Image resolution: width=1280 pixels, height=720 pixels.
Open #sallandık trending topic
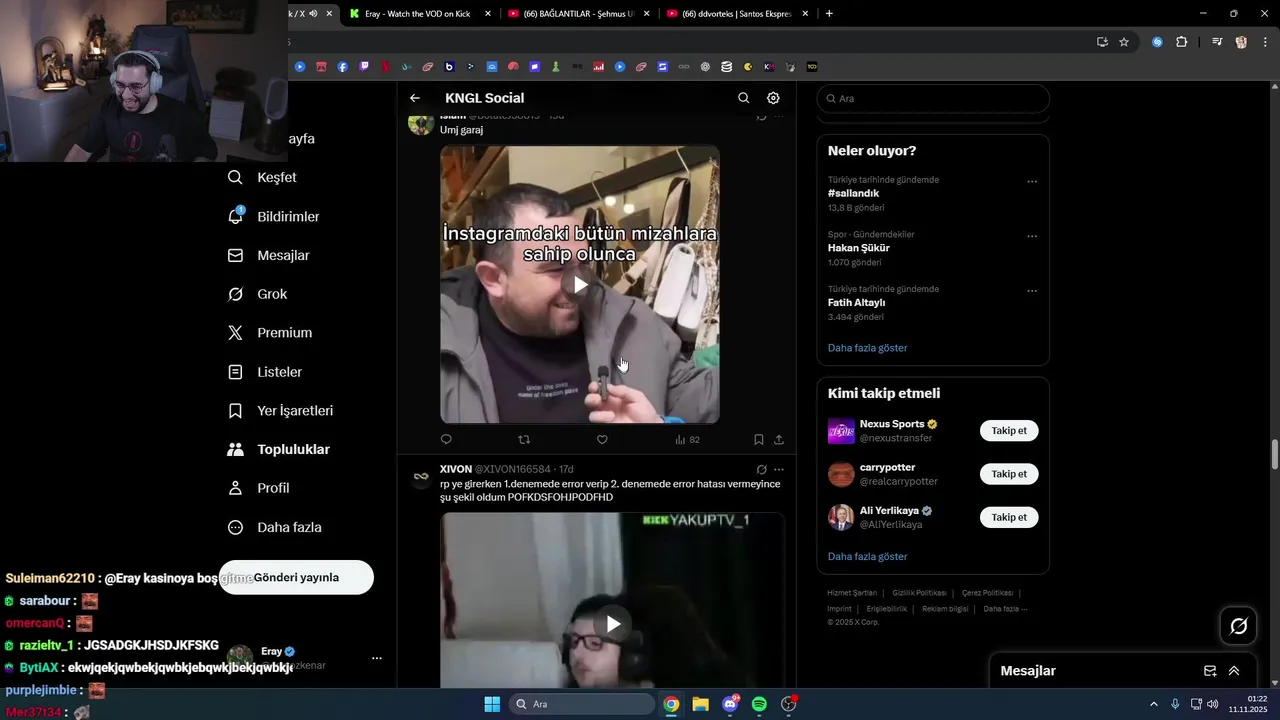[853, 193]
